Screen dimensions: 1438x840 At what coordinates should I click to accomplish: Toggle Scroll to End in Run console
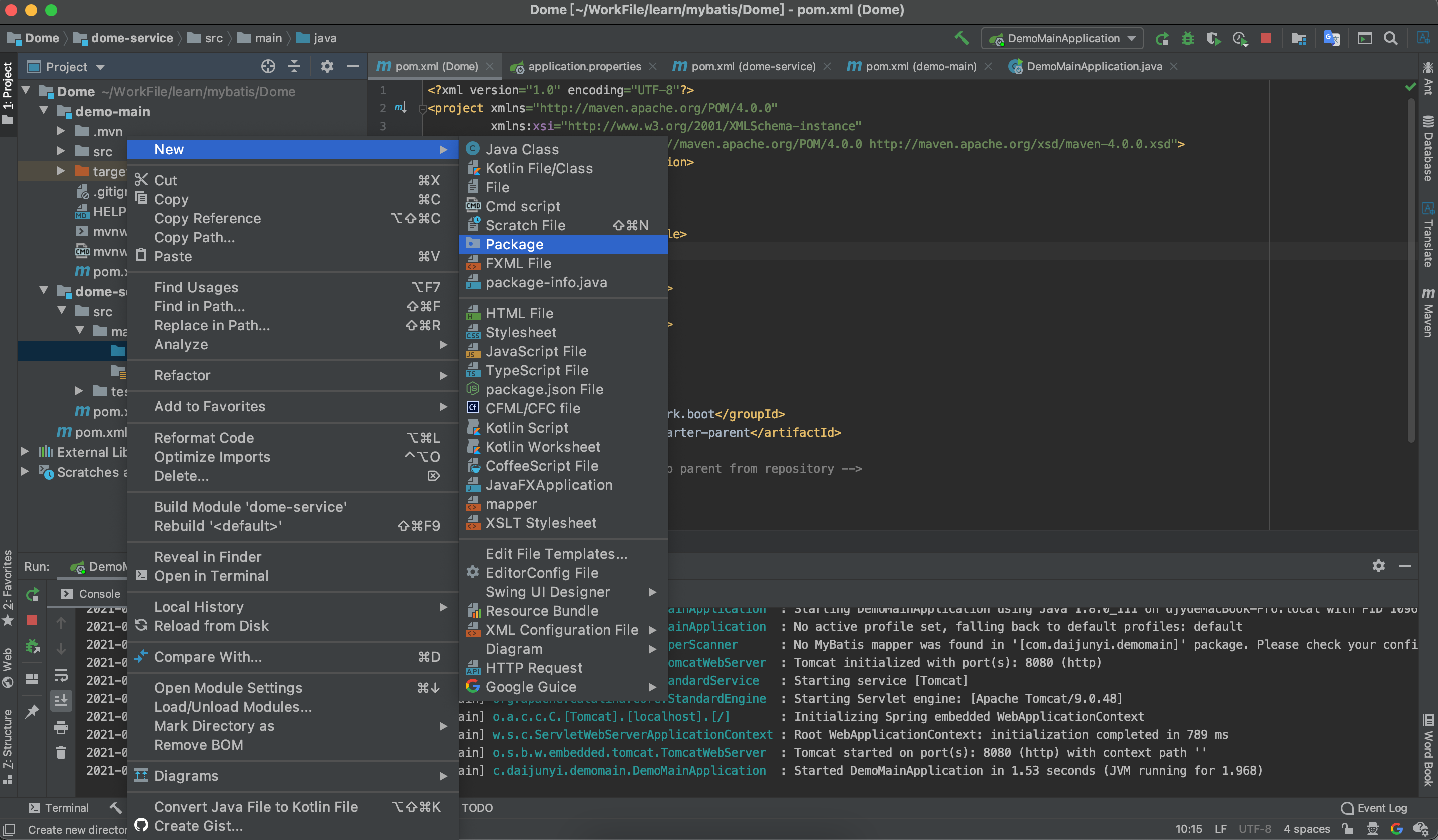(61, 700)
